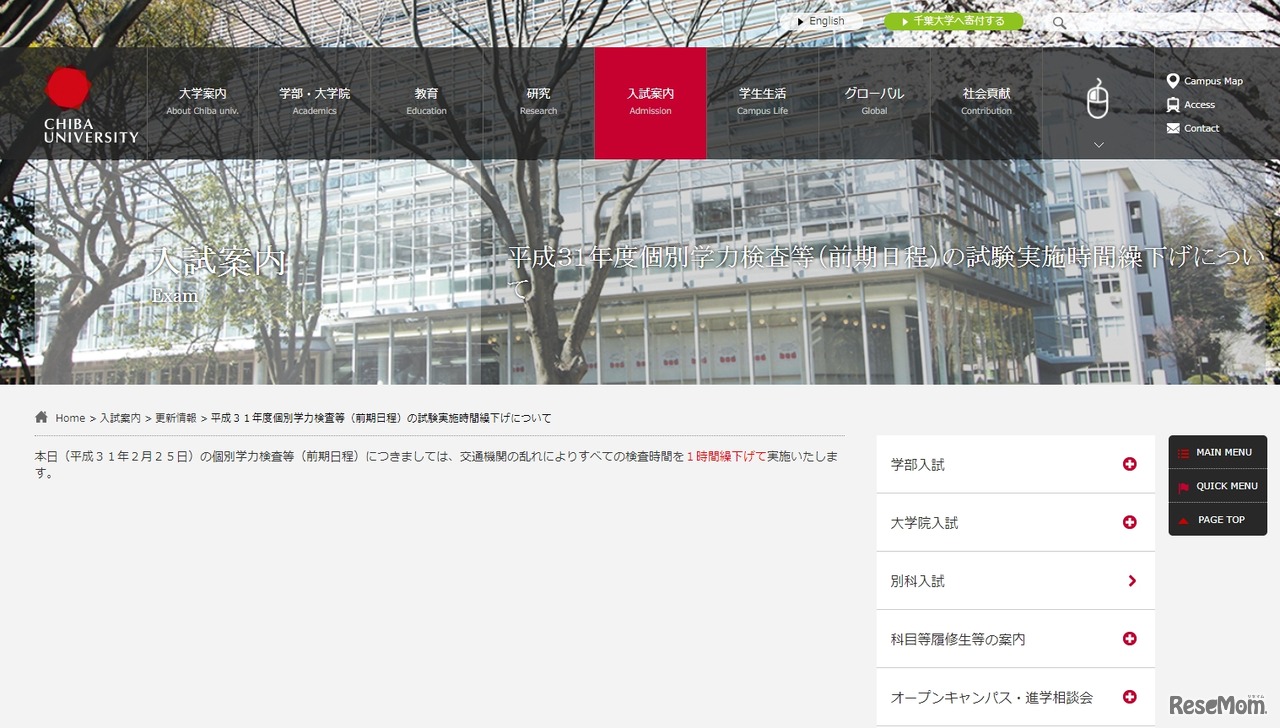Click the mouse scroll icon in the navbar
This screenshot has width=1280, height=728.
(1097, 98)
